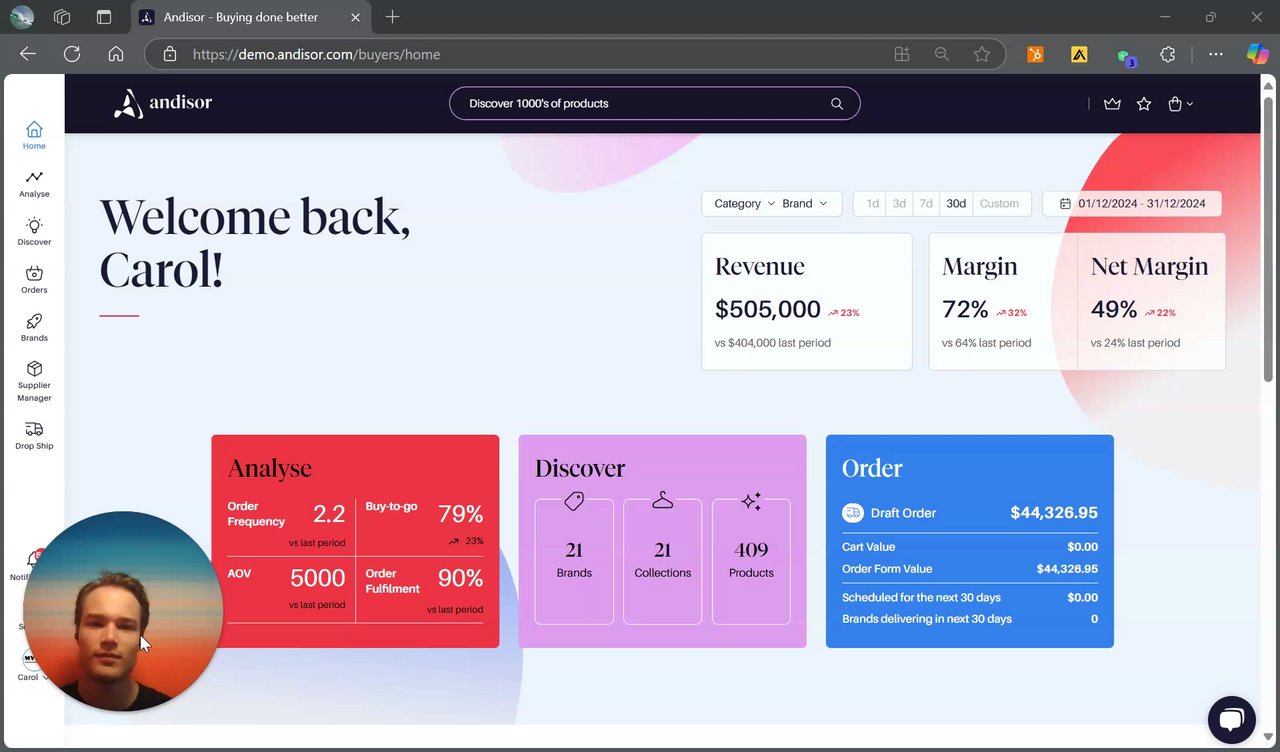The image size is (1280, 752).
Task: Select the Andisor - Buying done better tab
Action: pos(252,17)
